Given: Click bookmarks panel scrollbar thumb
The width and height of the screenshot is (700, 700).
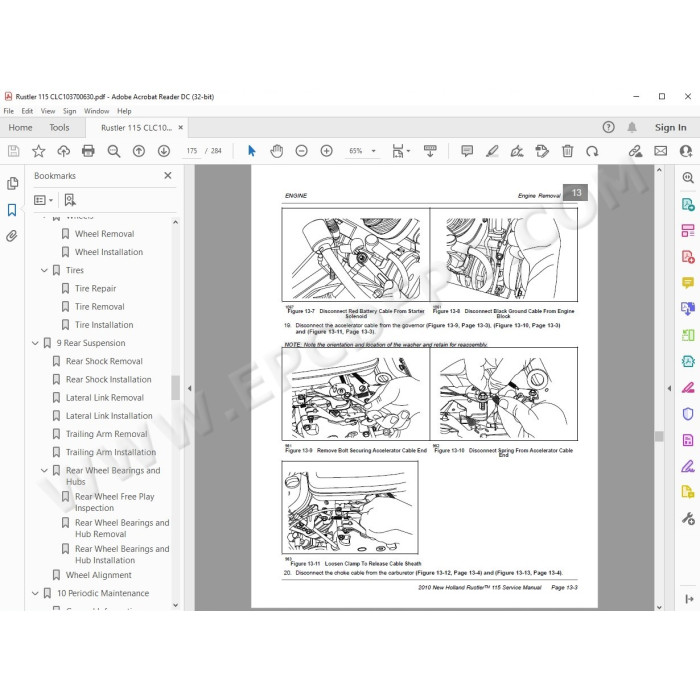Looking at the screenshot, I should 175,388.
